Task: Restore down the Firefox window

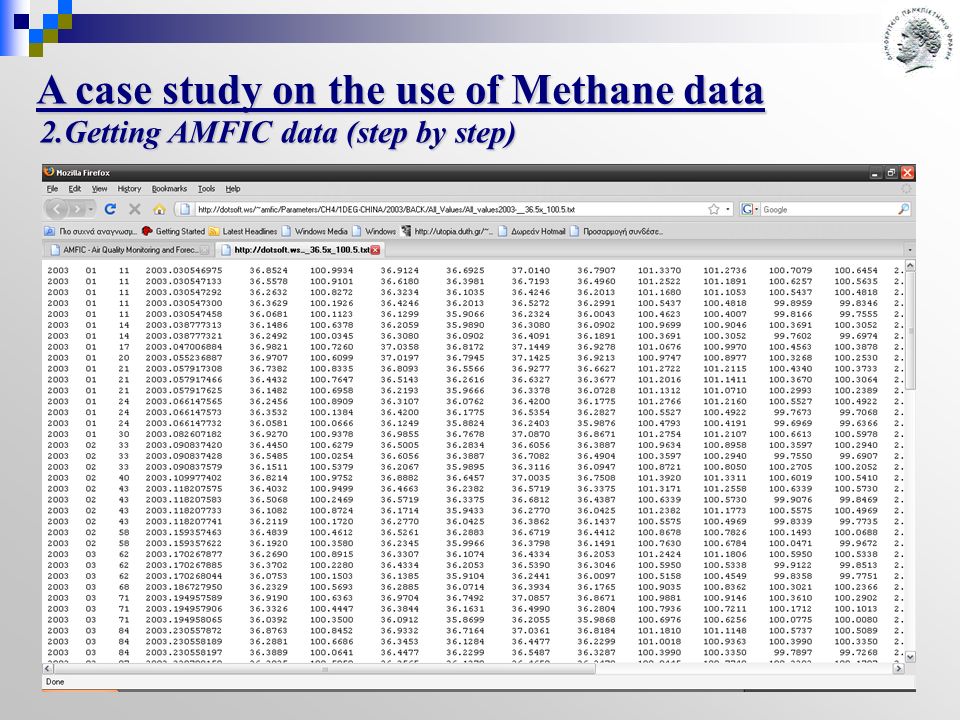Action: pos(891,173)
